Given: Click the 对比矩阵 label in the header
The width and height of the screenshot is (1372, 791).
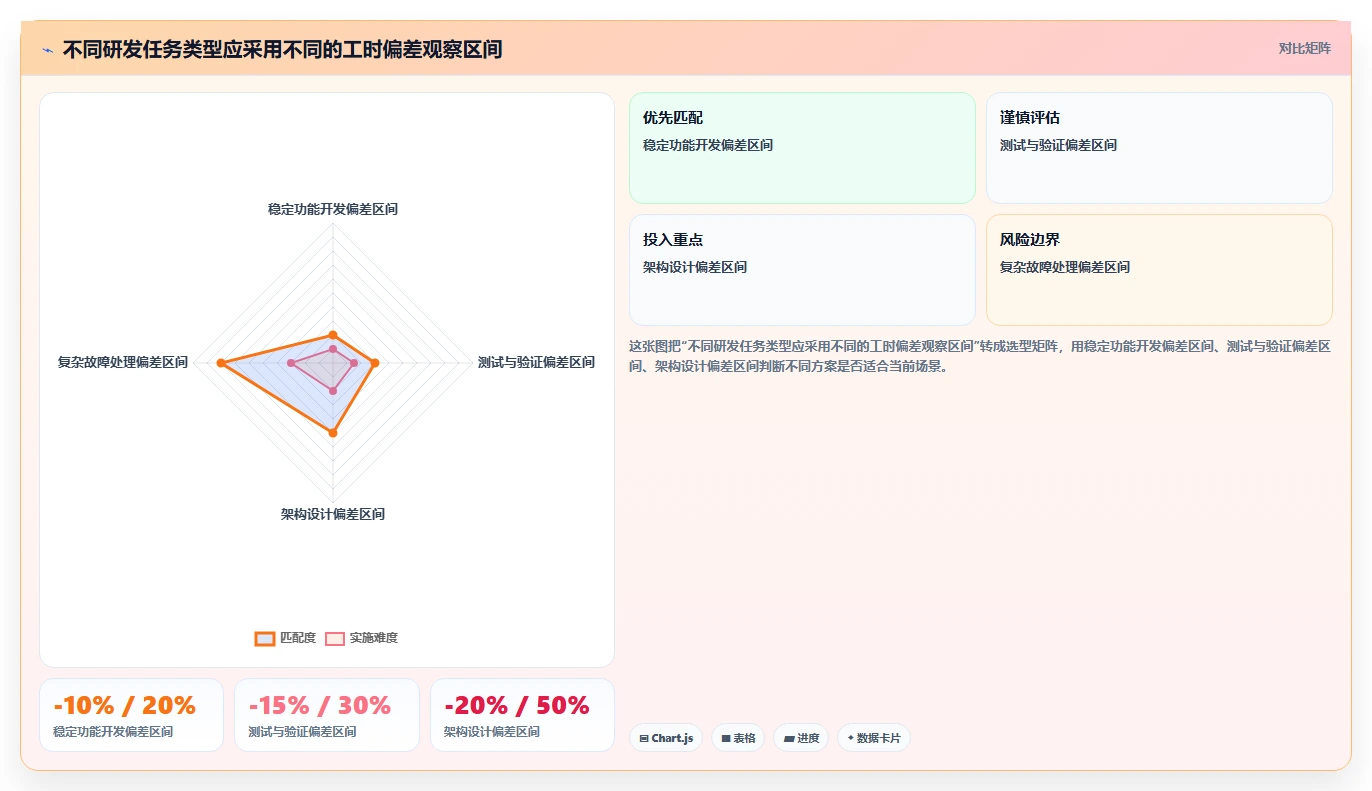Looking at the screenshot, I should [1304, 48].
